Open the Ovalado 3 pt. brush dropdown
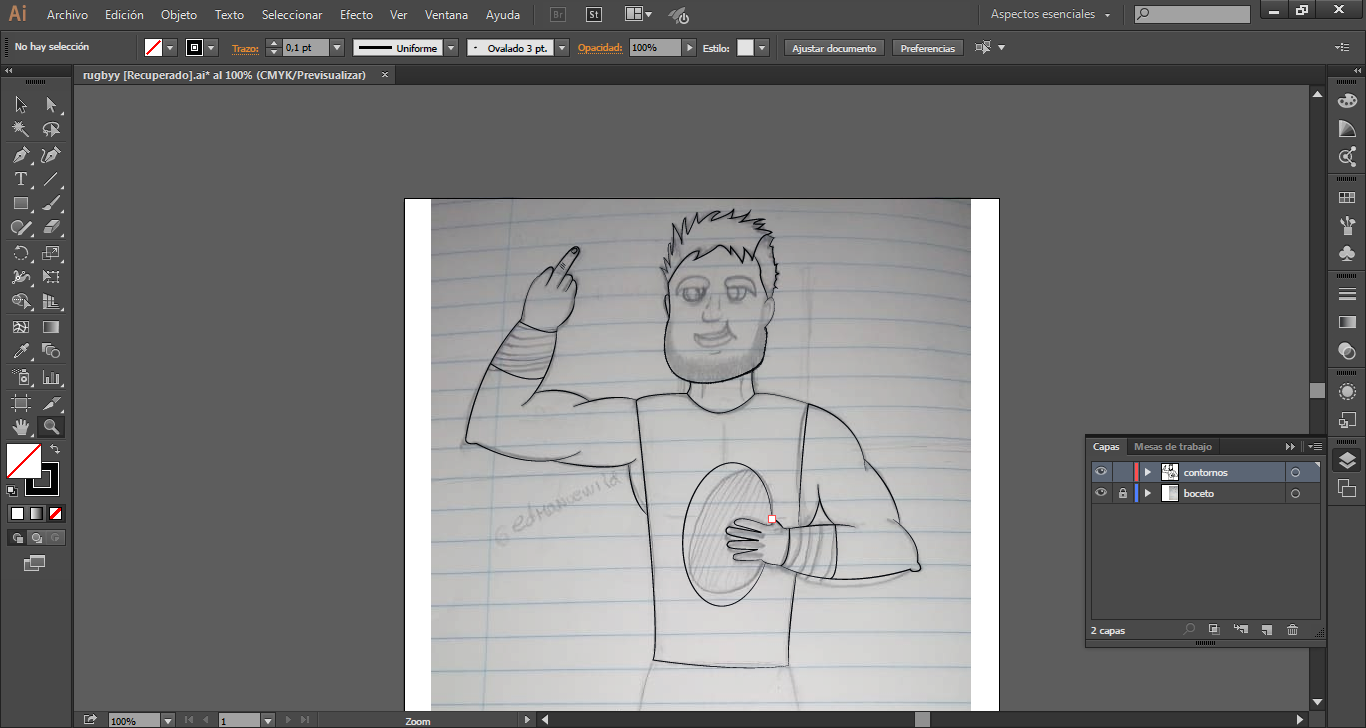 [x=562, y=48]
